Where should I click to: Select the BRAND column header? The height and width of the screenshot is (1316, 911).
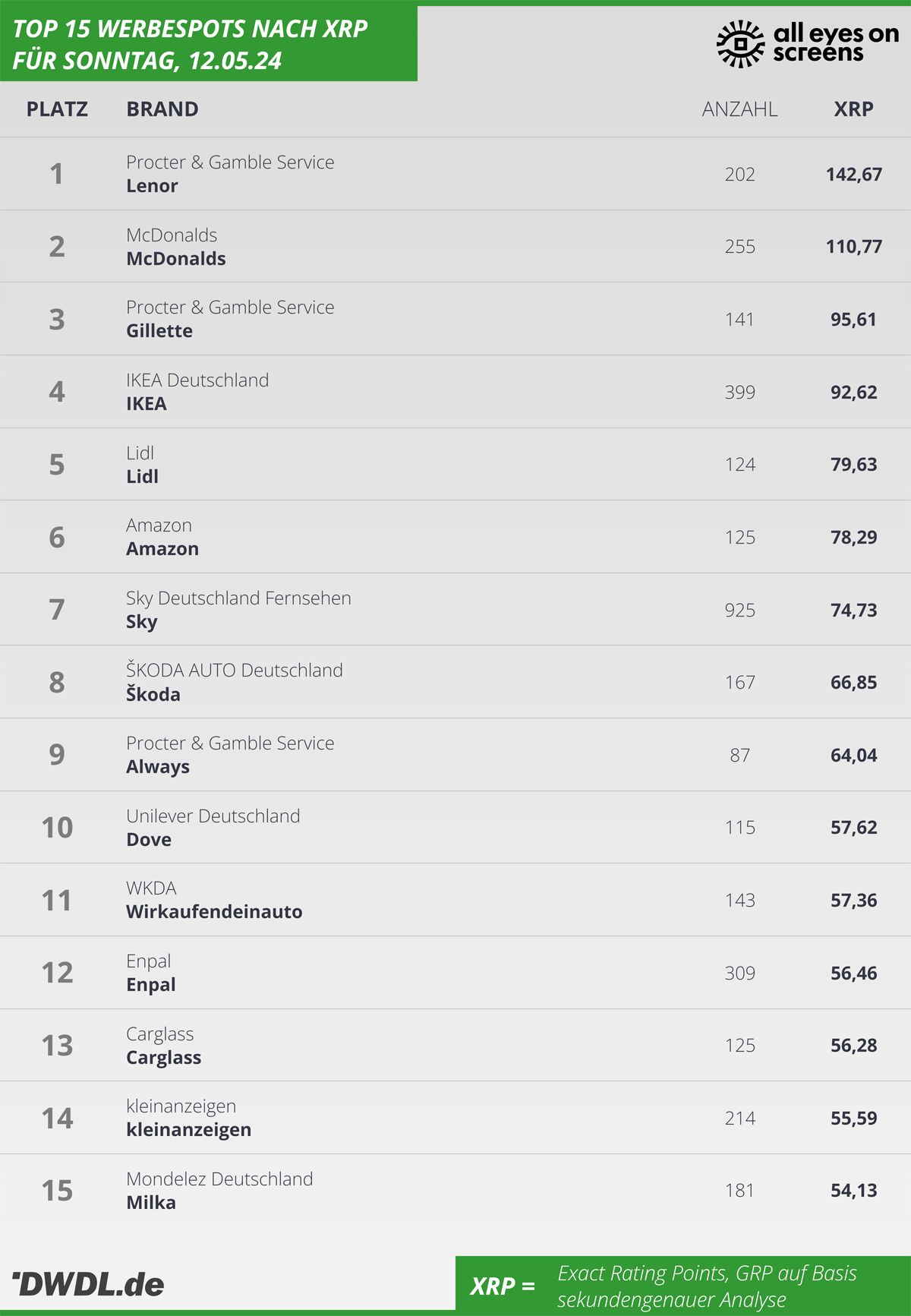point(162,109)
